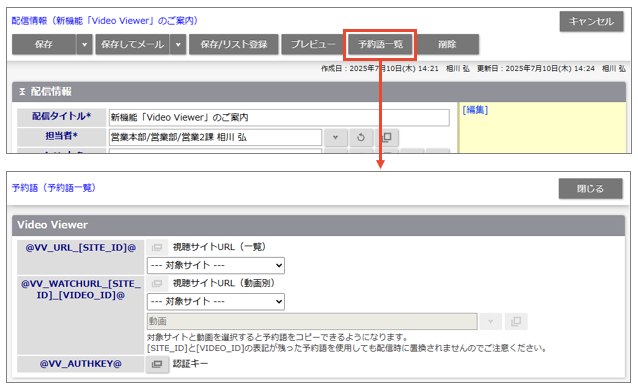Click the Video Viewer section header
The image size is (638, 390).
click(x=318, y=225)
